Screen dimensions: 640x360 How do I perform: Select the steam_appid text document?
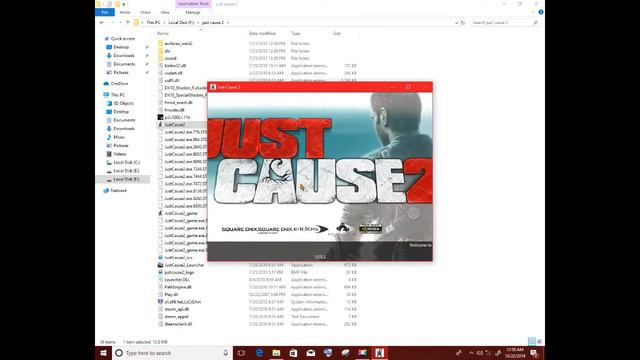click(x=176, y=316)
